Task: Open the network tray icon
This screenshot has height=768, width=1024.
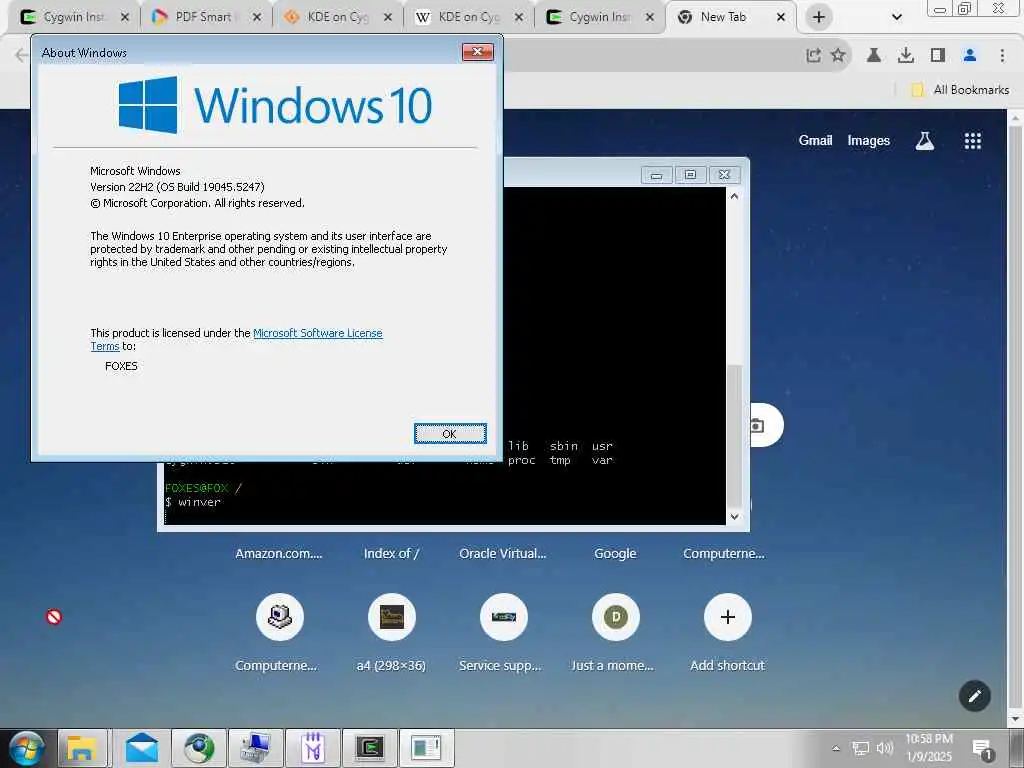Action: click(861, 748)
